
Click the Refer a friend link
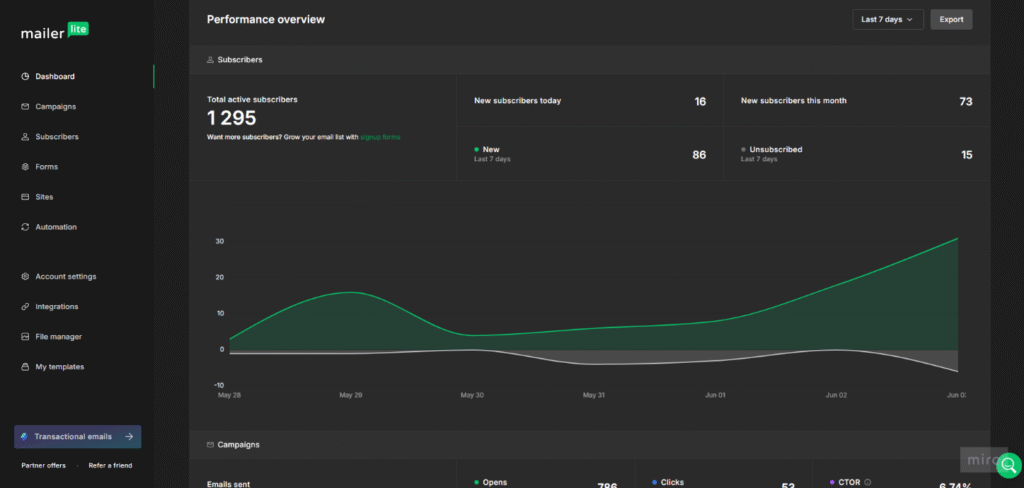(x=110, y=465)
